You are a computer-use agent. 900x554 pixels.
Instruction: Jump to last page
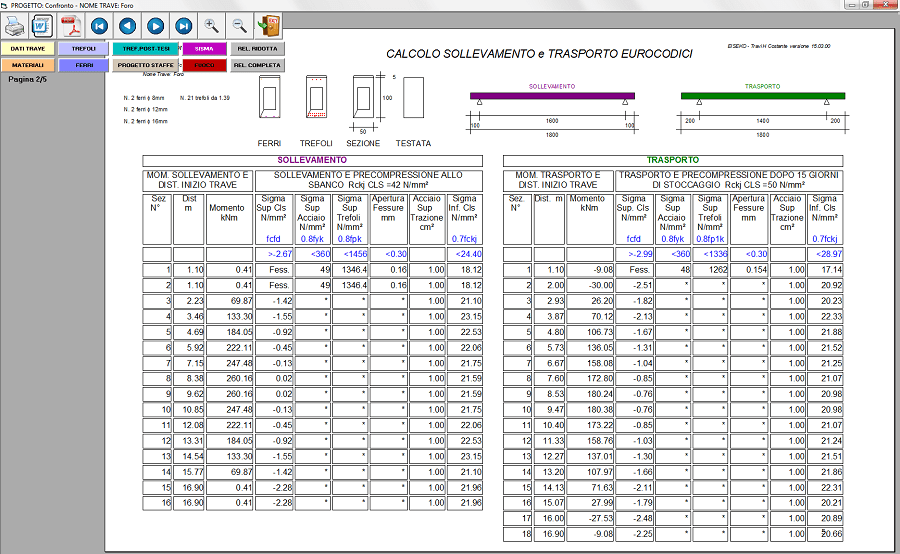183,26
